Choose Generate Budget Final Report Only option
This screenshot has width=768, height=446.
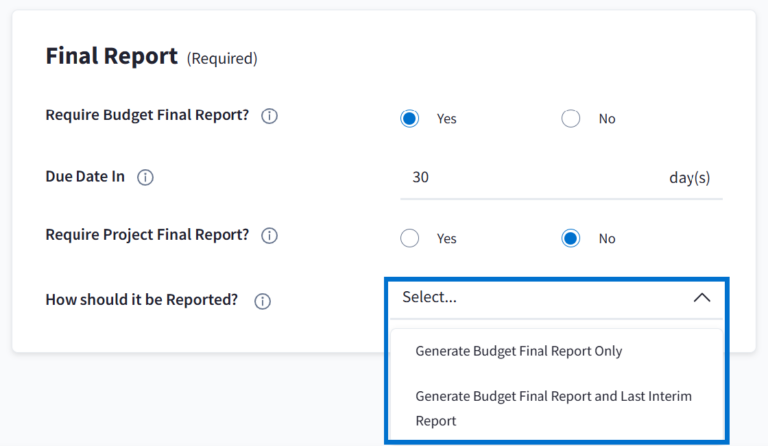[518, 351]
